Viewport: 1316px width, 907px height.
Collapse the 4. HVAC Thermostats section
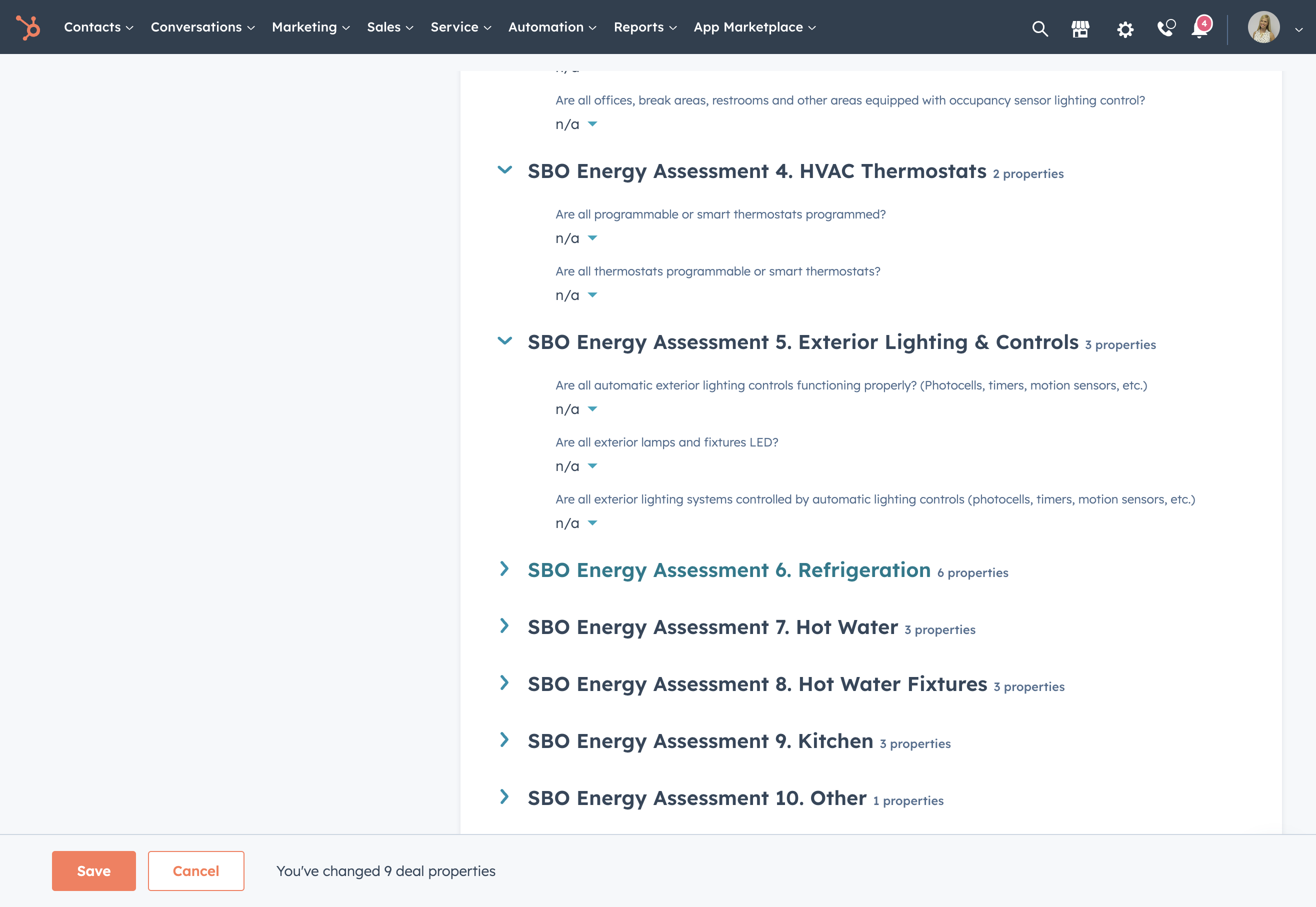coord(504,170)
